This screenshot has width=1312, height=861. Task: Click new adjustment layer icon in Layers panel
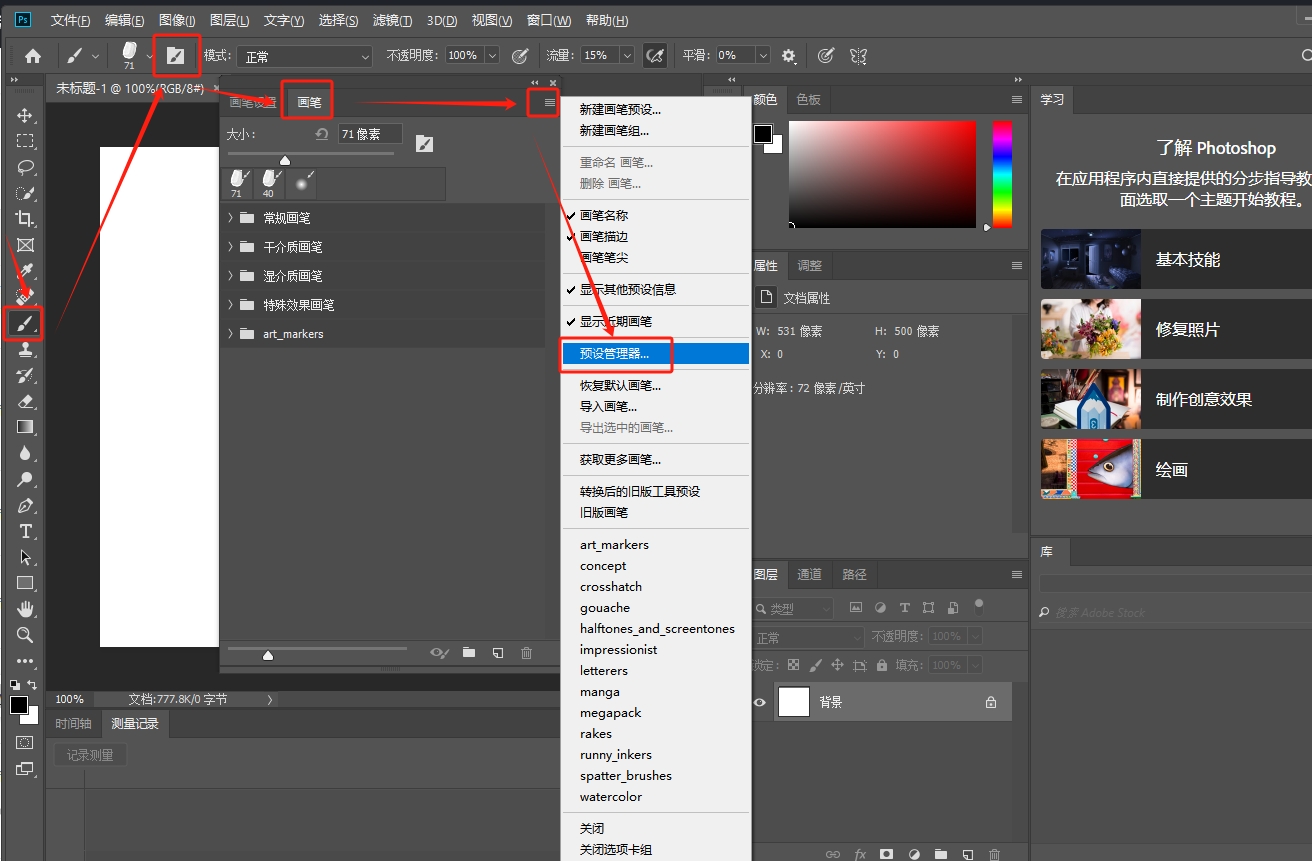point(913,855)
